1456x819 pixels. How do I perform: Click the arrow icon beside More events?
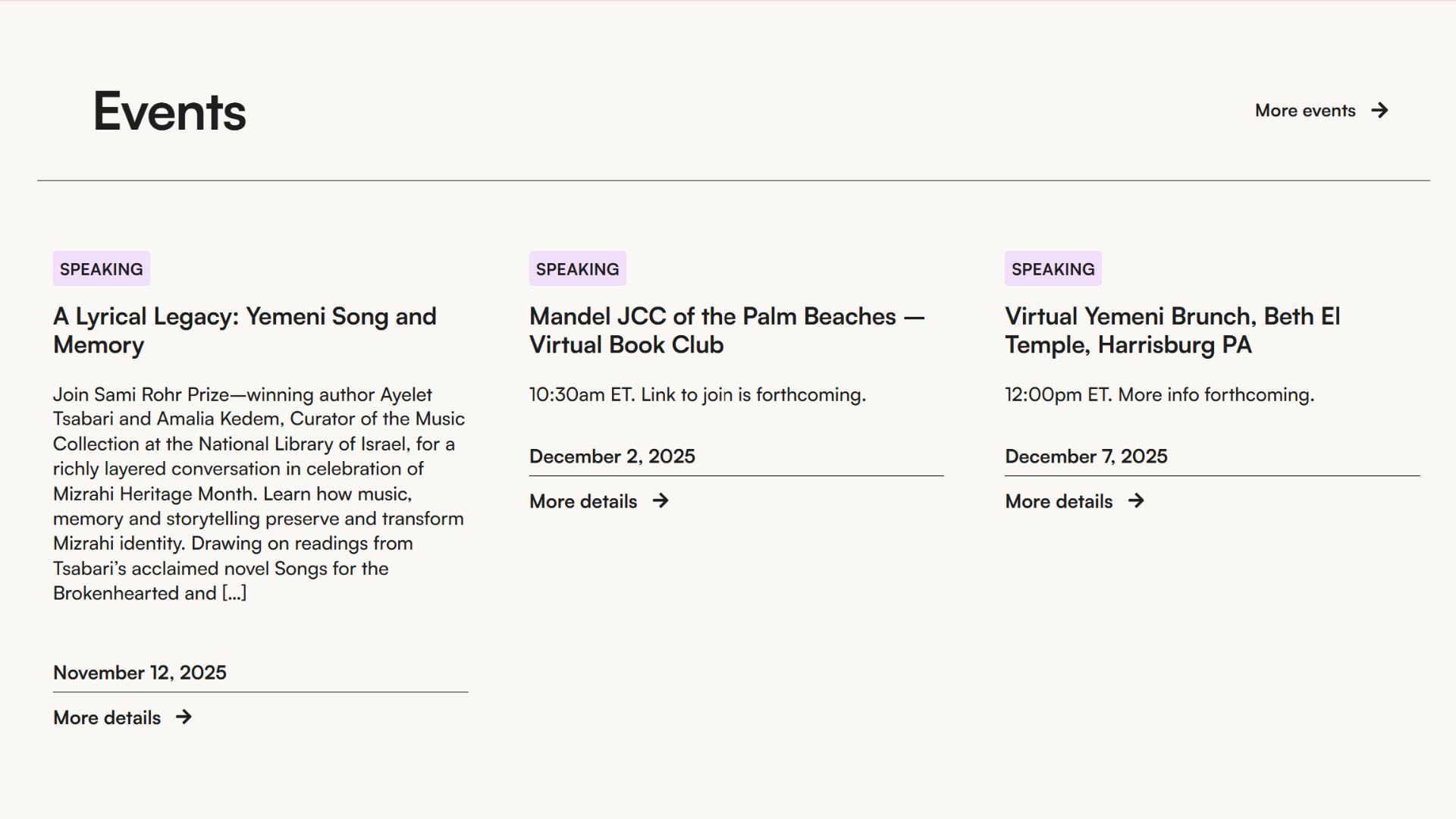tap(1379, 111)
